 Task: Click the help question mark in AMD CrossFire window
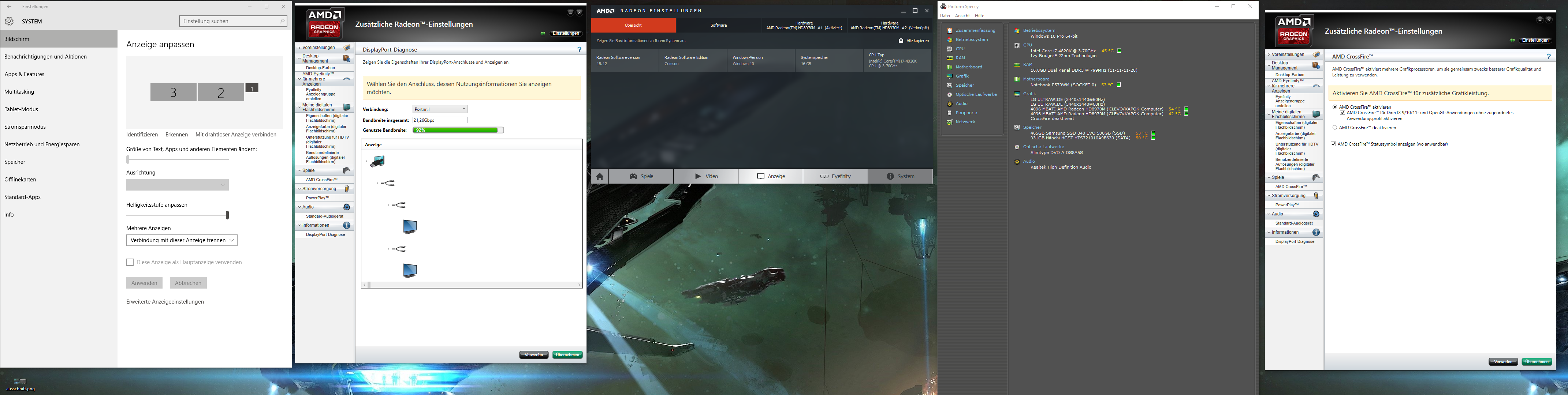point(1549,57)
